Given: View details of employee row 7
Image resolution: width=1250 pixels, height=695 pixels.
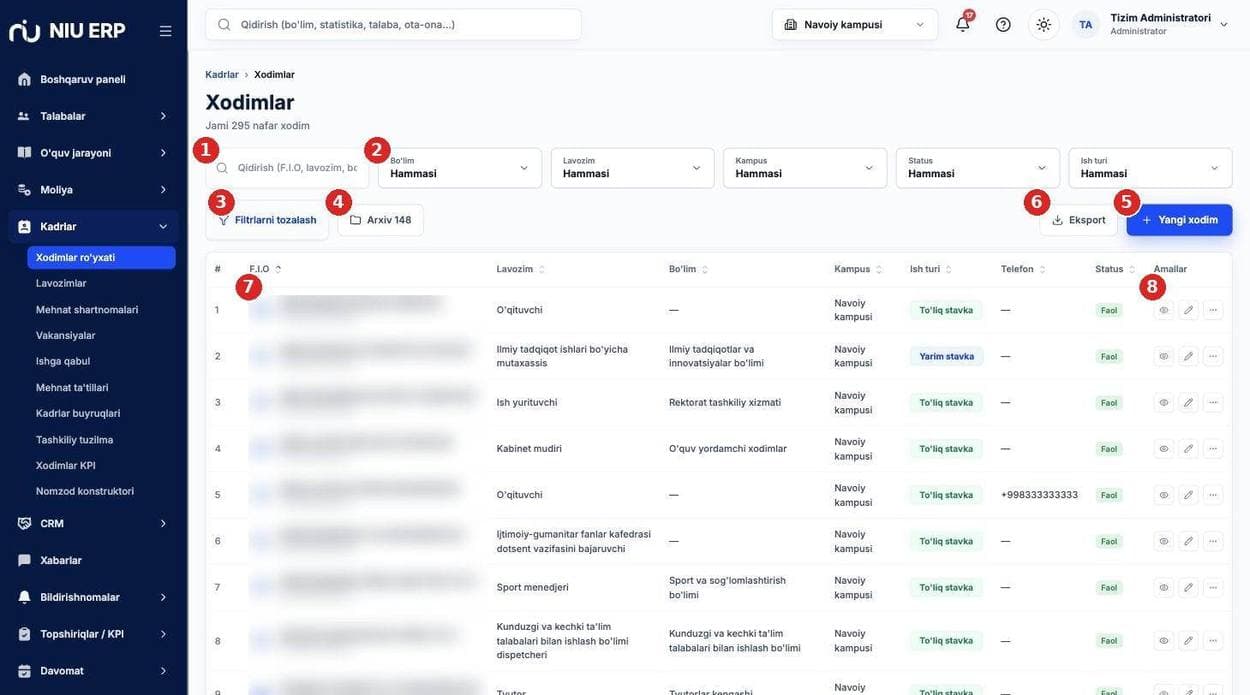Looking at the screenshot, I should tap(1164, 587).
